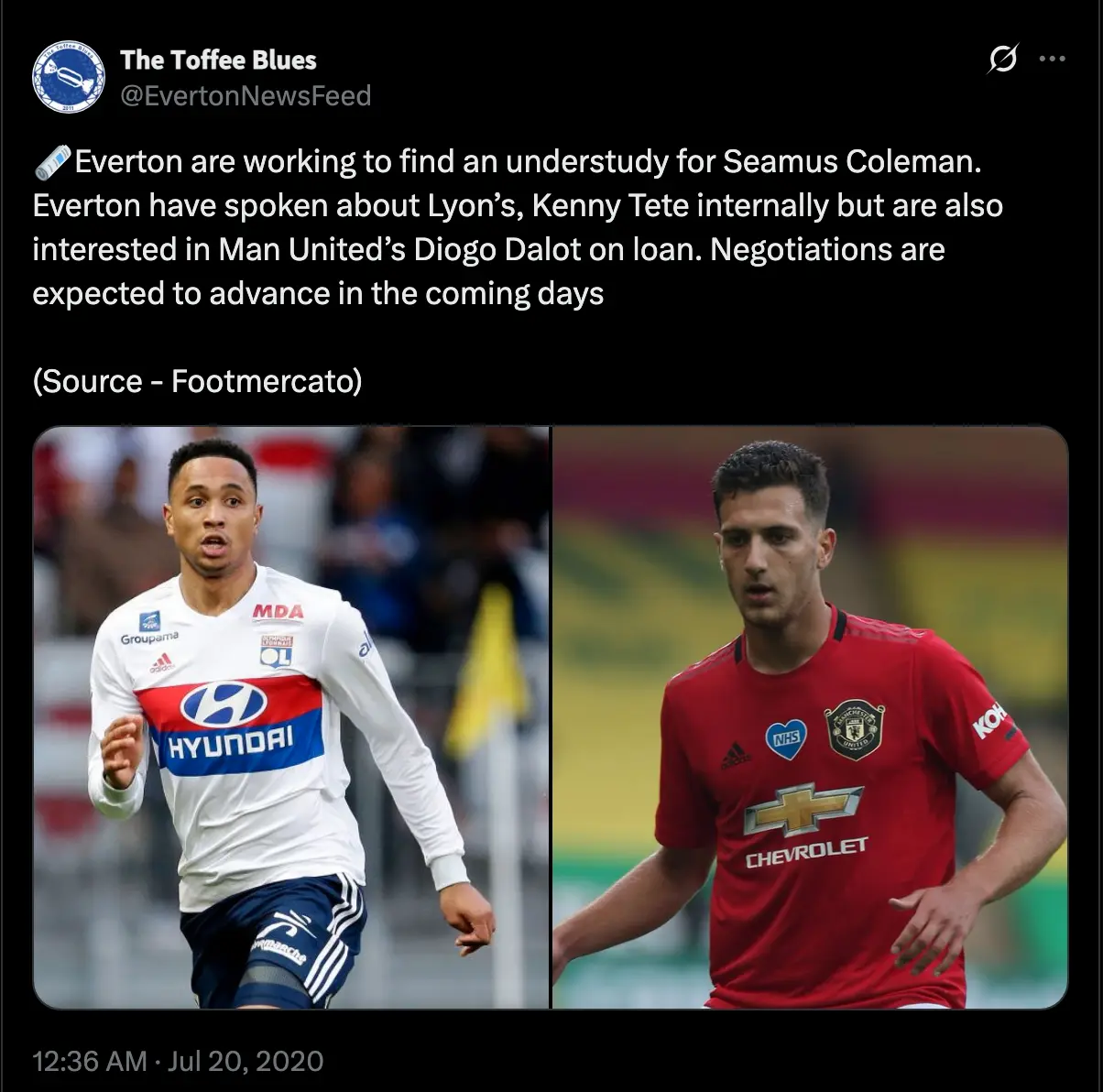Click the Jul 20, 2020 date

pyautogui.click(x=246, y=1061)
